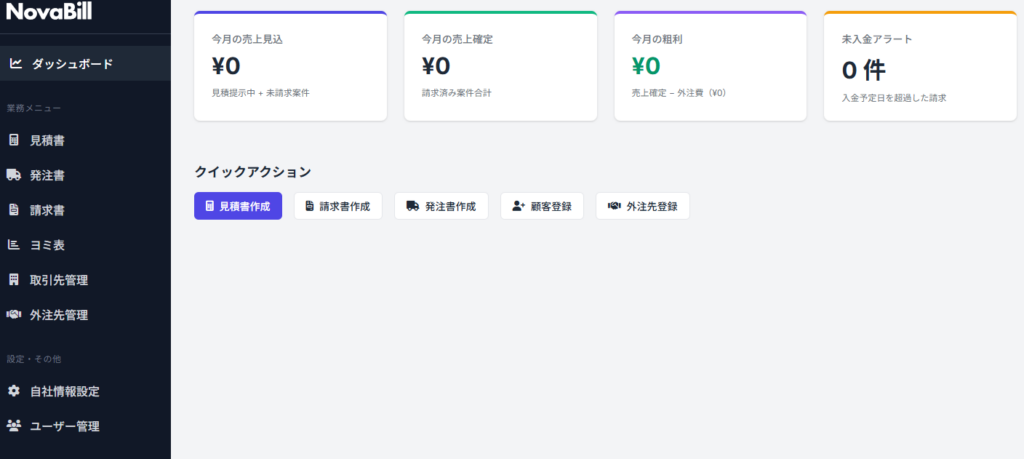The height and width of the screenshot is (459, 1024).
Task: Go to 取引先管理 page
Action: click(x=59, y=280)
